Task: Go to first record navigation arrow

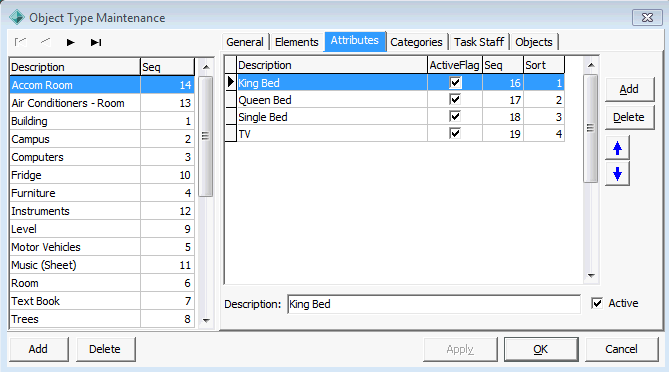Action: point(20,42)
